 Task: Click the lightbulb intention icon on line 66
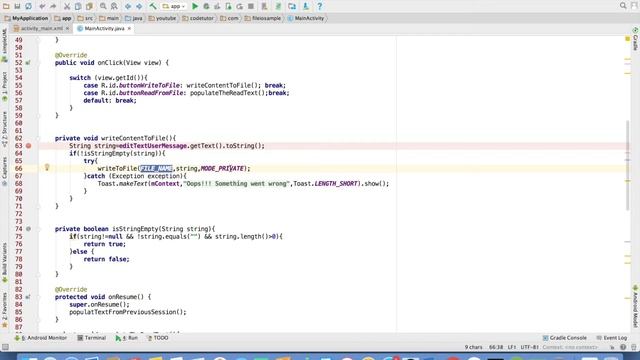[x=47, y=167]
